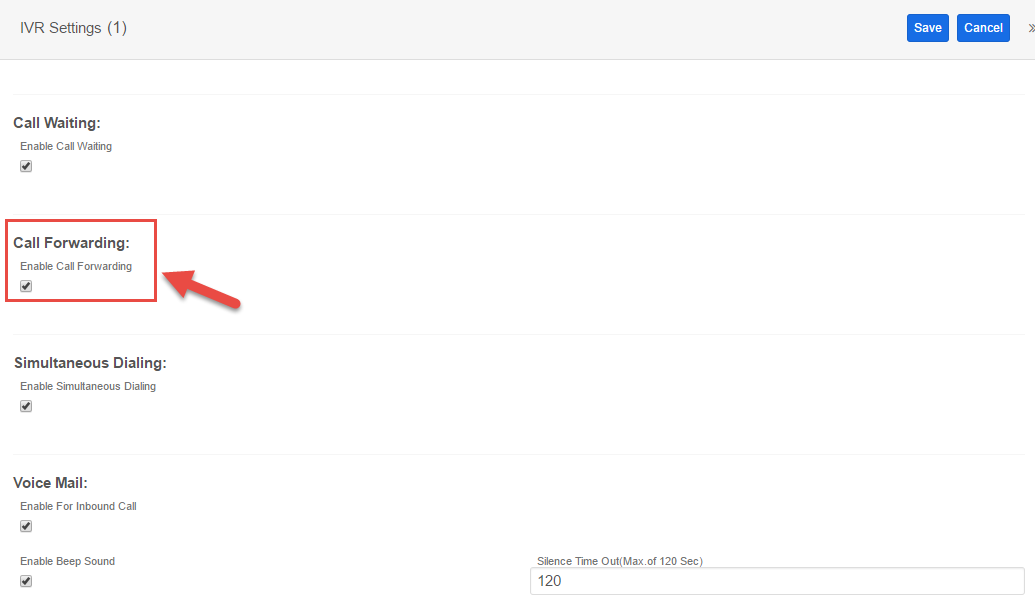Click the Save button
This screenshot has height=602, width=1035.
[x=927, y=28]
